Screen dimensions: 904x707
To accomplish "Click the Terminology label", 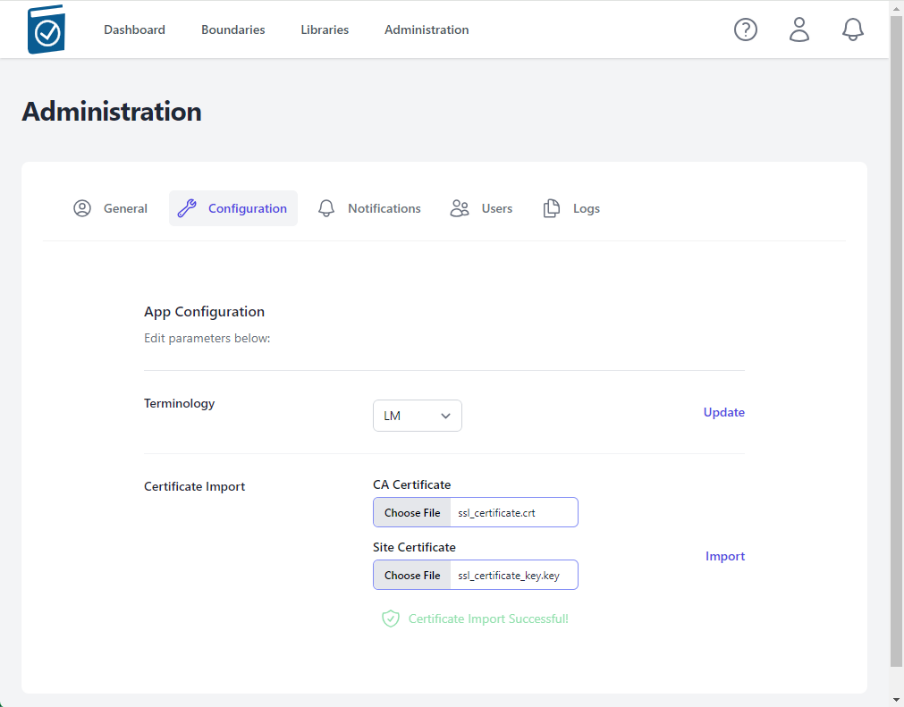I will [179, 404].
